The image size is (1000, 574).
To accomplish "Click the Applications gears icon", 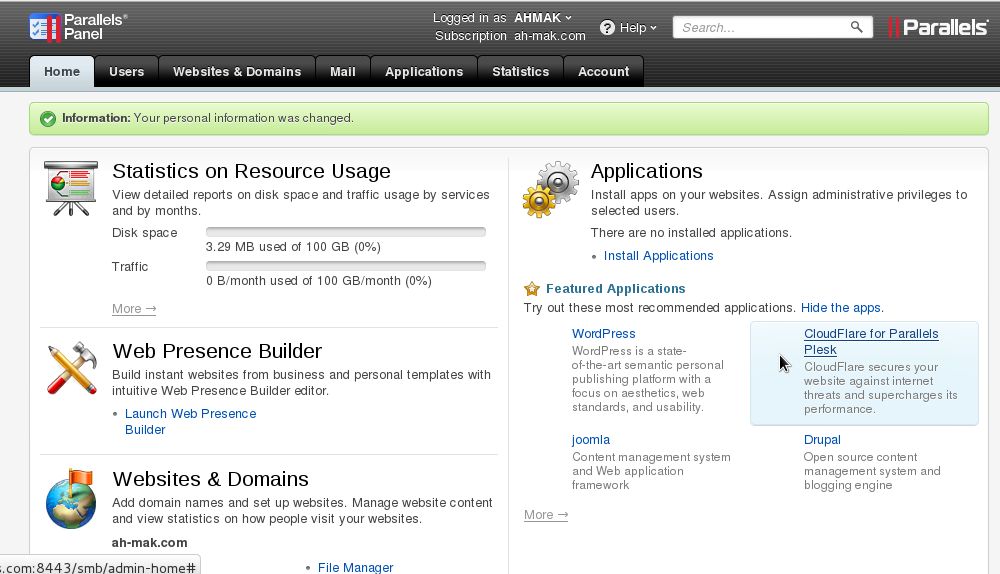I will [550, 189].
